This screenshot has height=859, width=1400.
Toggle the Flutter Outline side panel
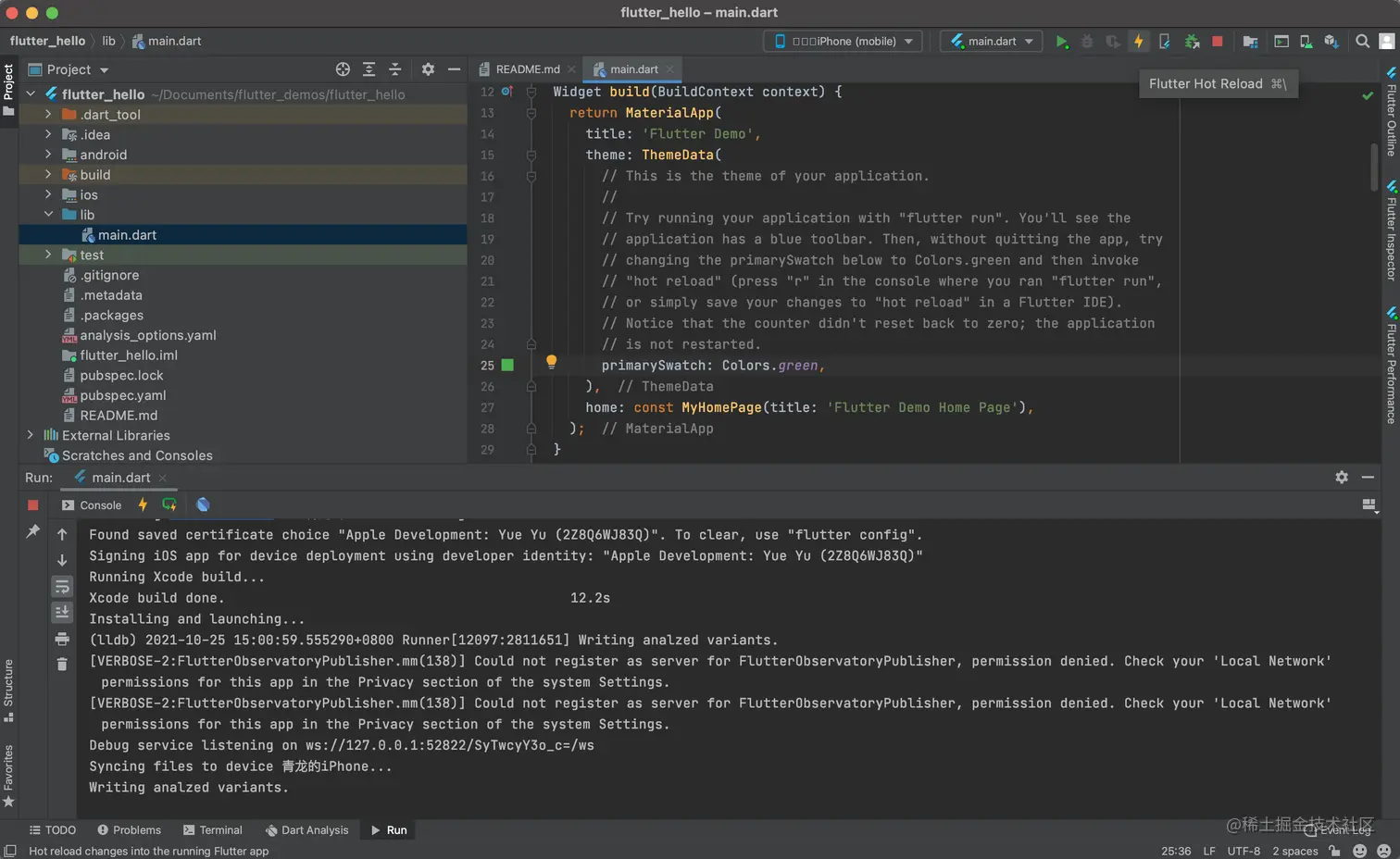[x=1391, y=110]
